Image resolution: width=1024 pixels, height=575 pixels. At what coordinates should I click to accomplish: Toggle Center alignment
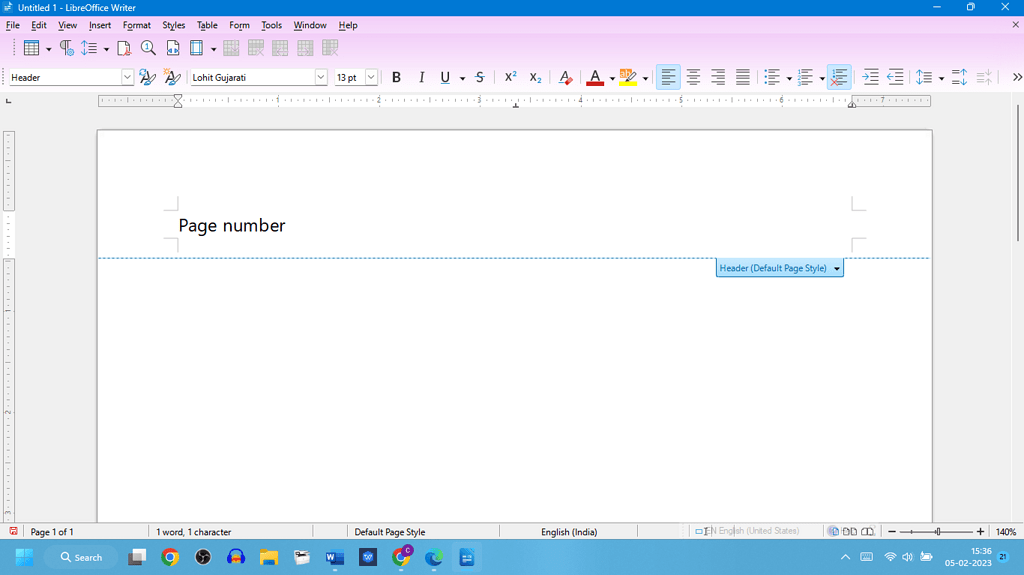click(x=694, y=77)
